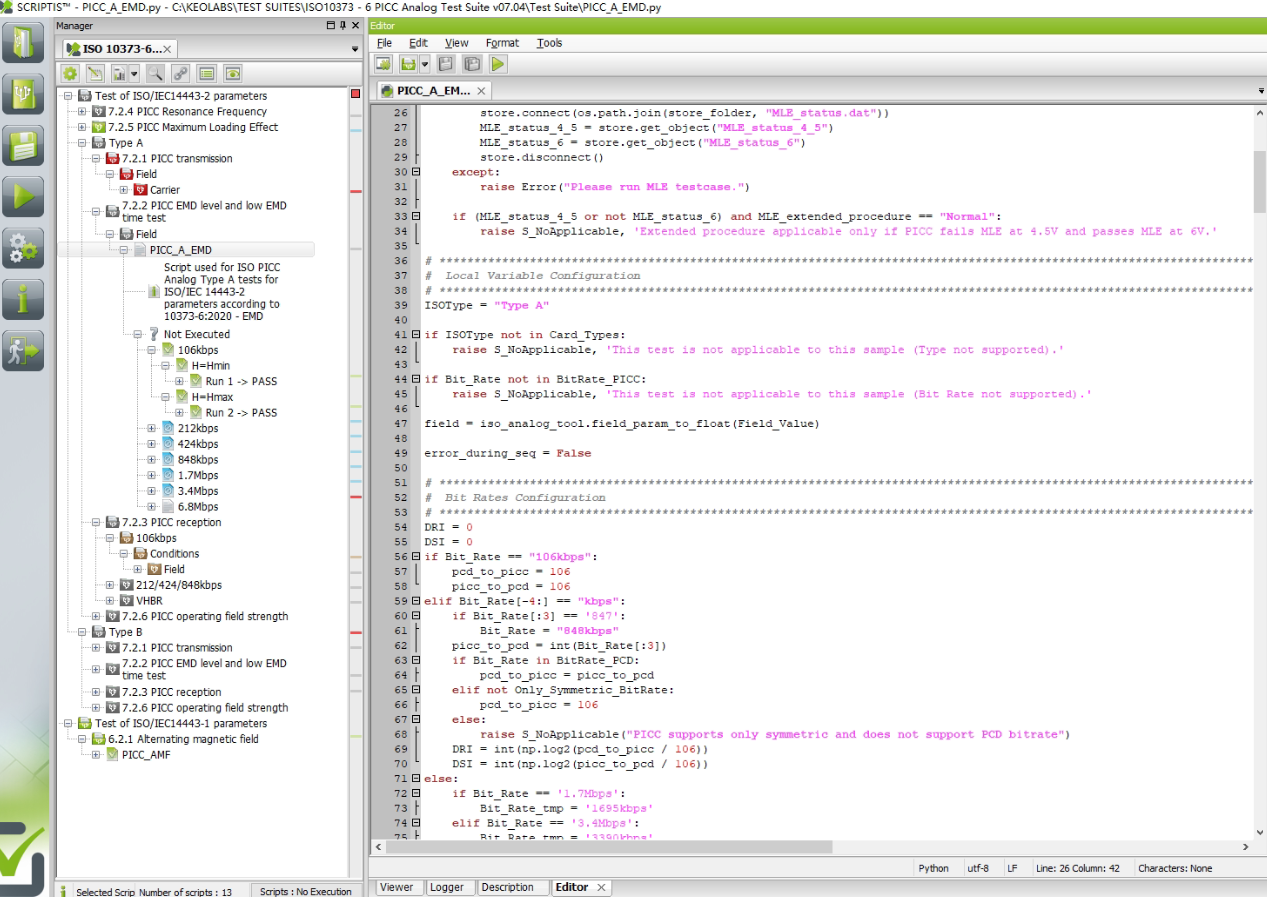Expand the 212kbps node
The height and width of the screenshot is (897, 1267).
[x=152, y=429]
